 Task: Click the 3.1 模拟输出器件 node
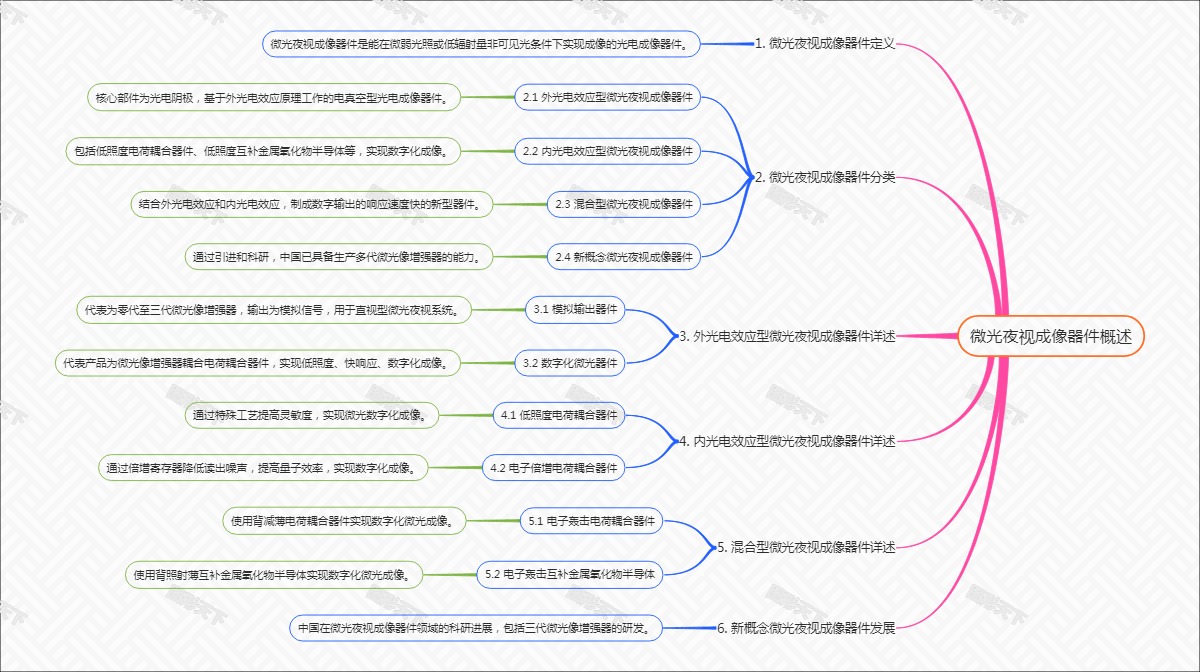click(x=575, y=310)
